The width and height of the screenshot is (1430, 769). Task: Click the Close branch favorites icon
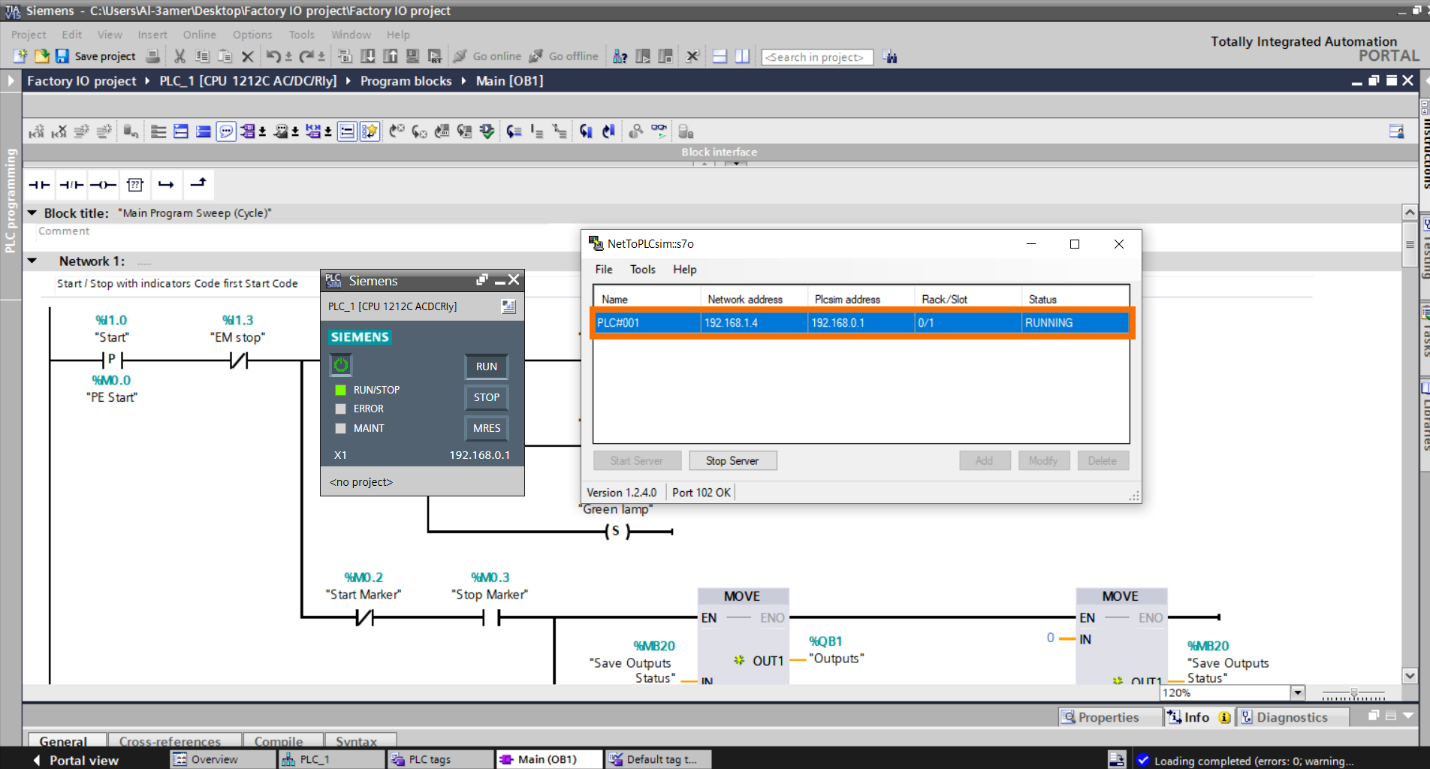(198, 185)
